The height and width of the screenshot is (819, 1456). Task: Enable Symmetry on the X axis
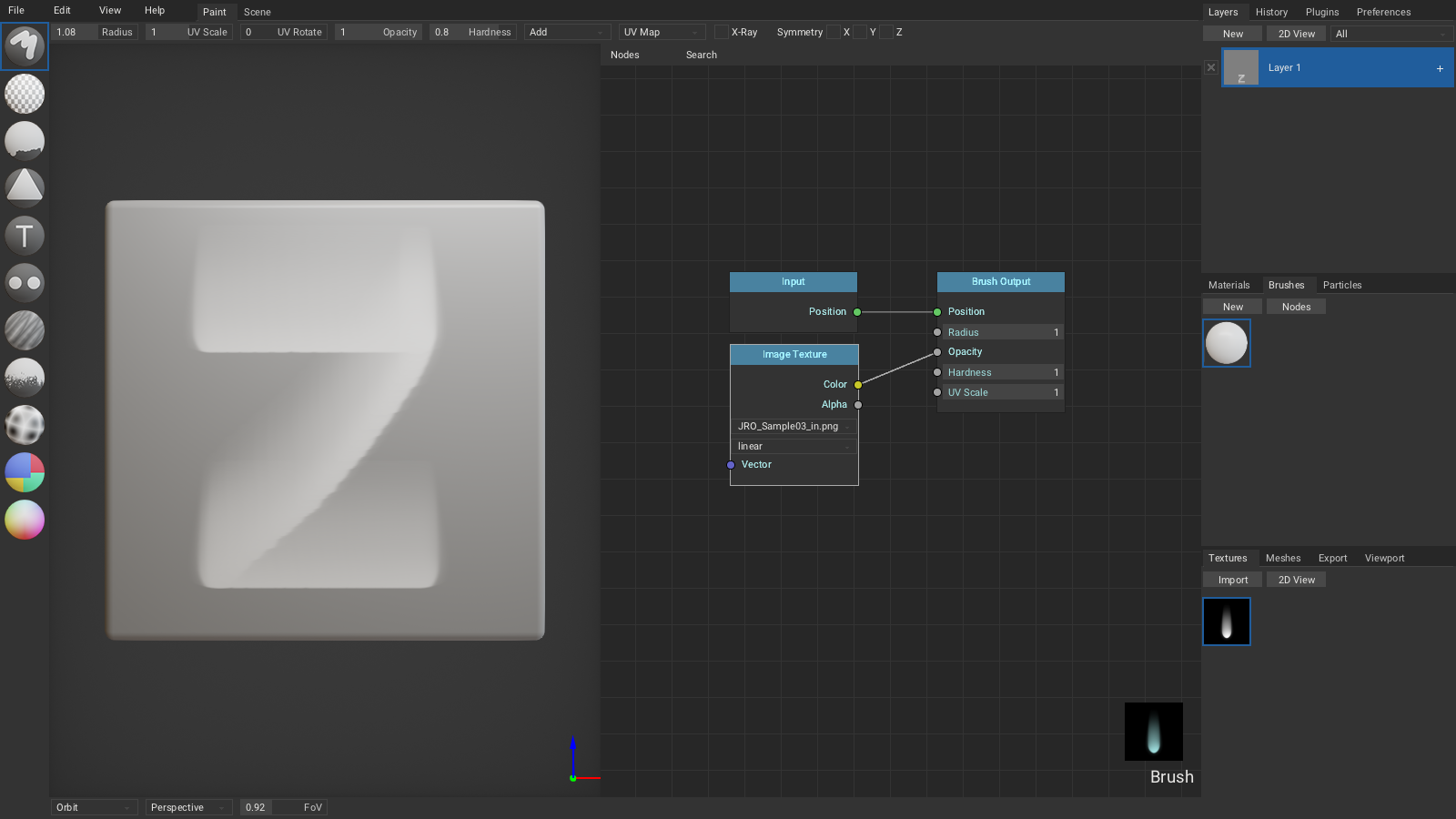tap(834, 32)
